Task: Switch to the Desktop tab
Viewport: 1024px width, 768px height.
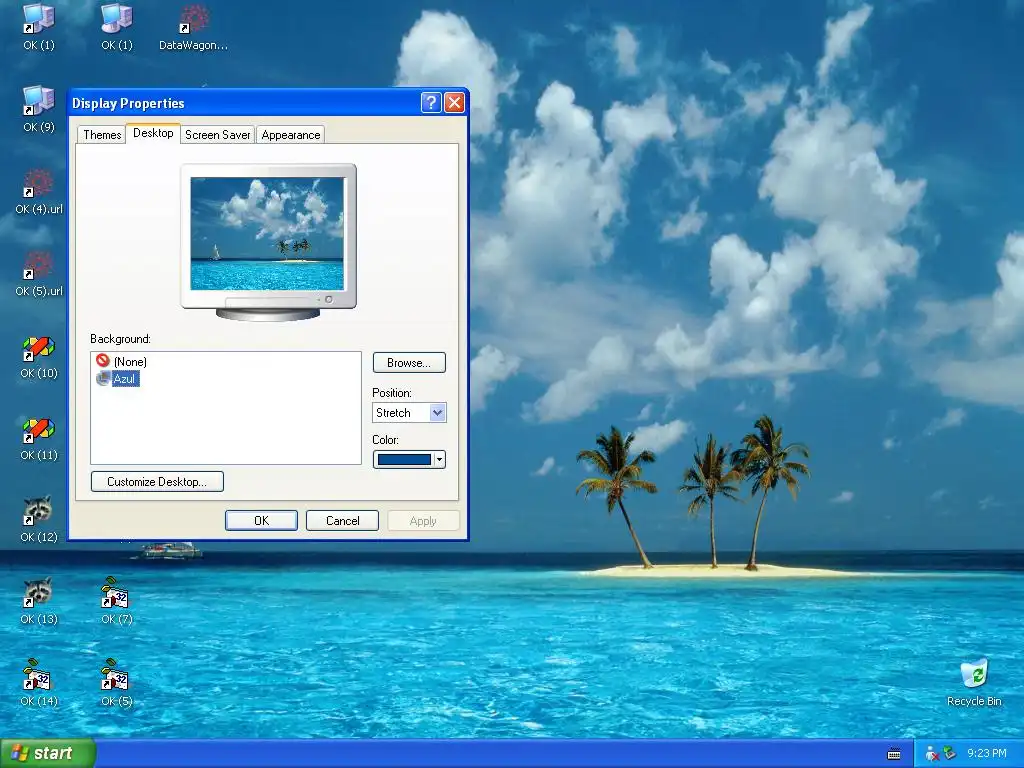Action: click(x=153, y=133)
